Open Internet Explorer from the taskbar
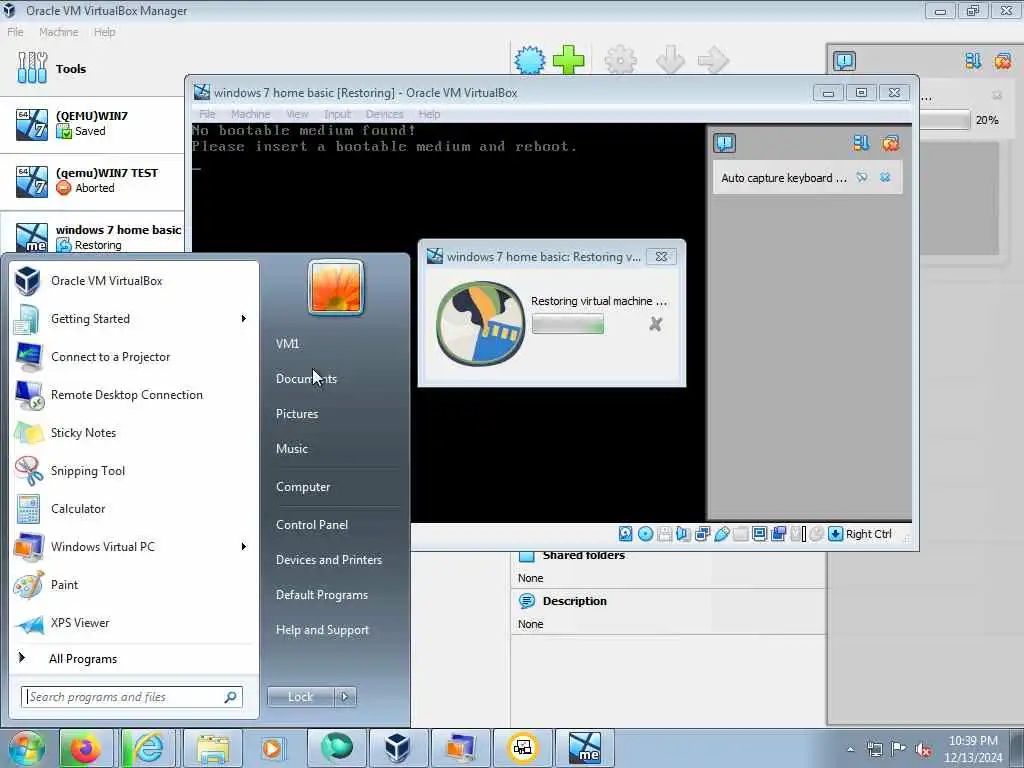The image size is (1024, 768). tap(150, 748)
